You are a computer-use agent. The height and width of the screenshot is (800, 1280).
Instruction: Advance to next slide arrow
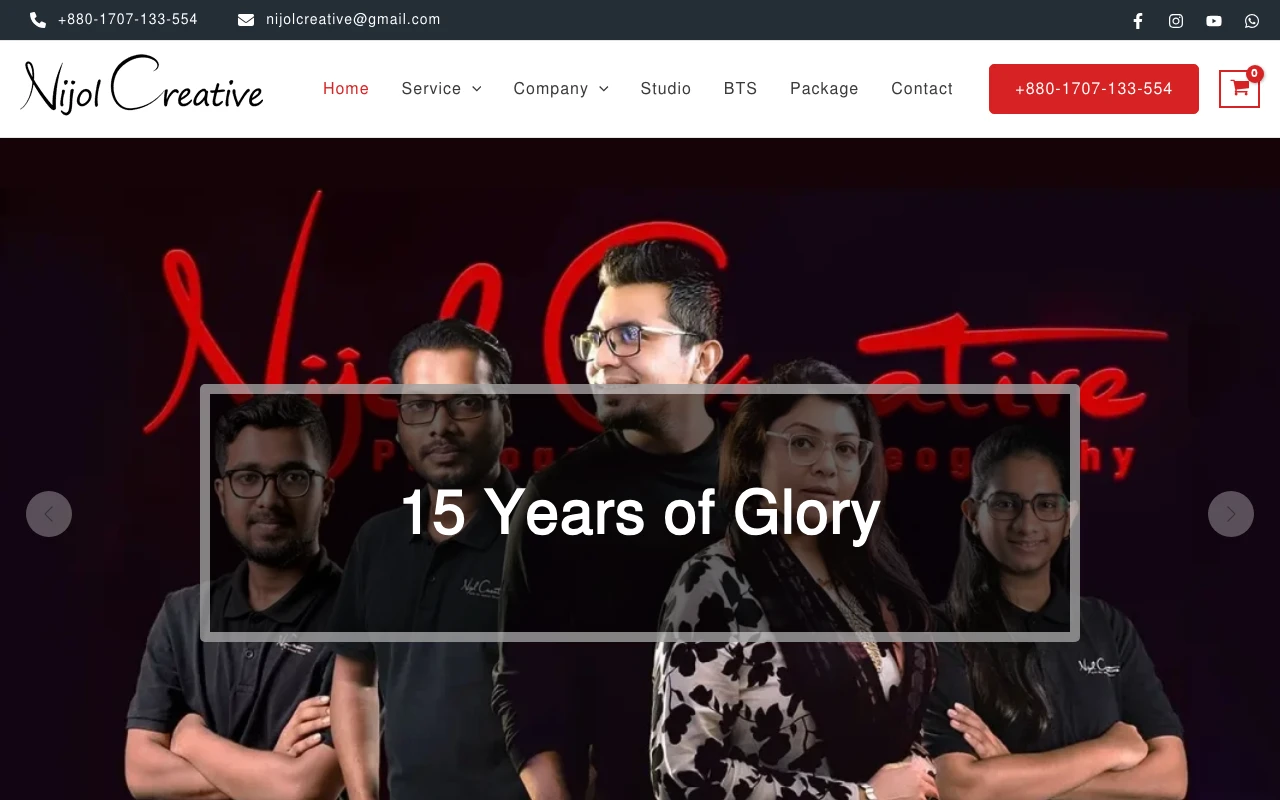1231,514
